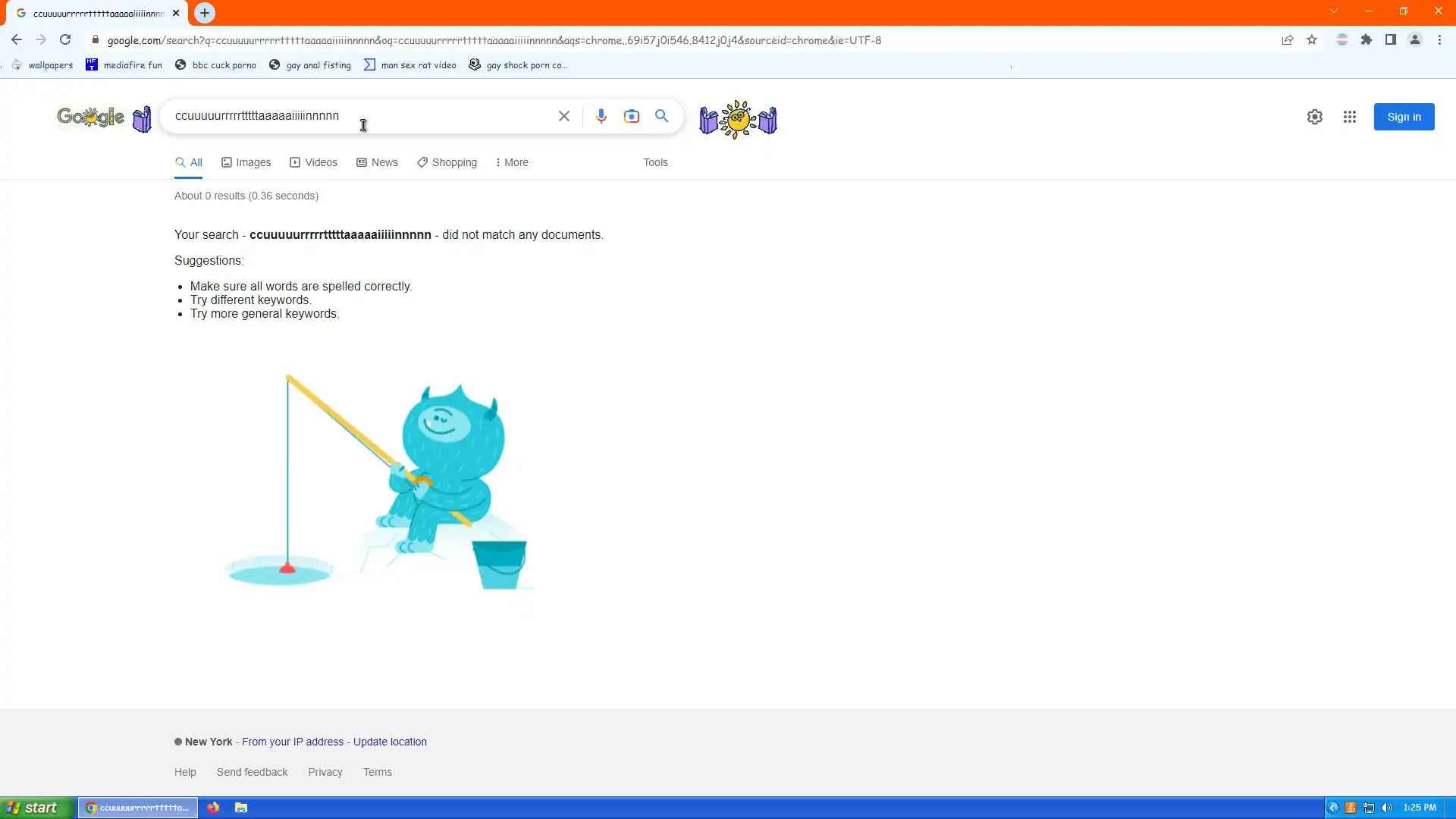The image size is (1456, 819).
Task: Open Chrome extensions puzzle icon
Action: [x=1366, y=40]
